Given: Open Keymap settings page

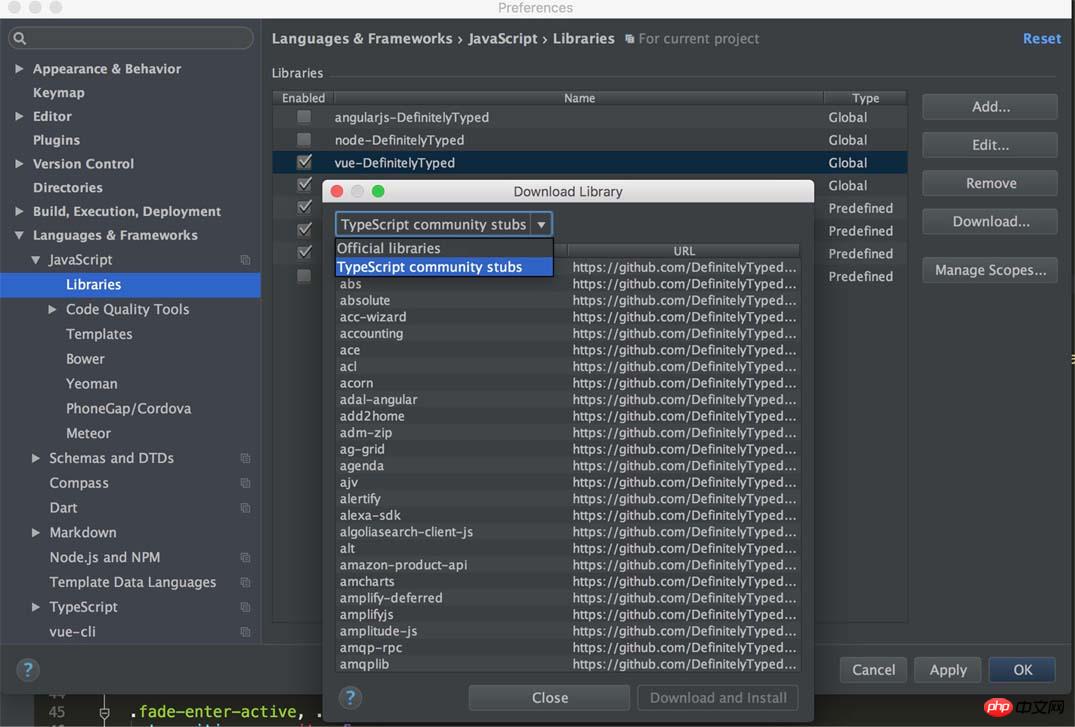Looking at the screenshot, I should (x=58, y=93).
